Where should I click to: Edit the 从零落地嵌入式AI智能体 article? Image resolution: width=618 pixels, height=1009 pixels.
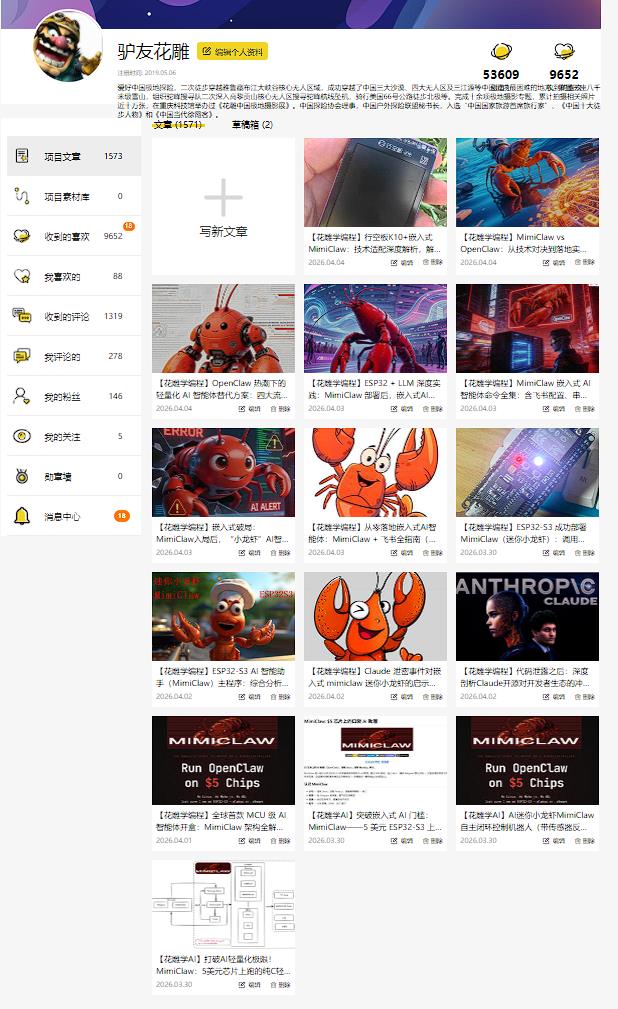point(402,553)
